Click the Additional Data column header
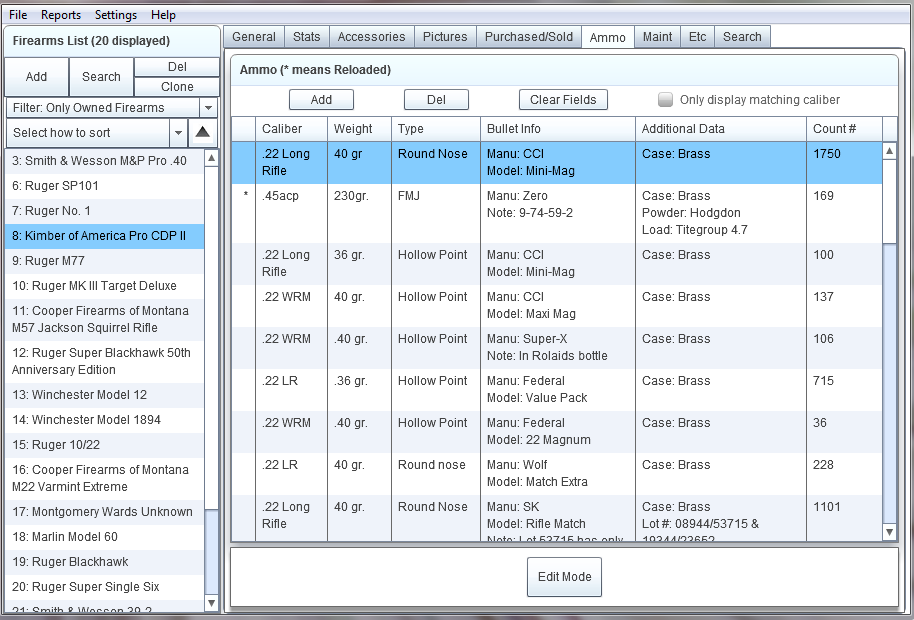 721,129
